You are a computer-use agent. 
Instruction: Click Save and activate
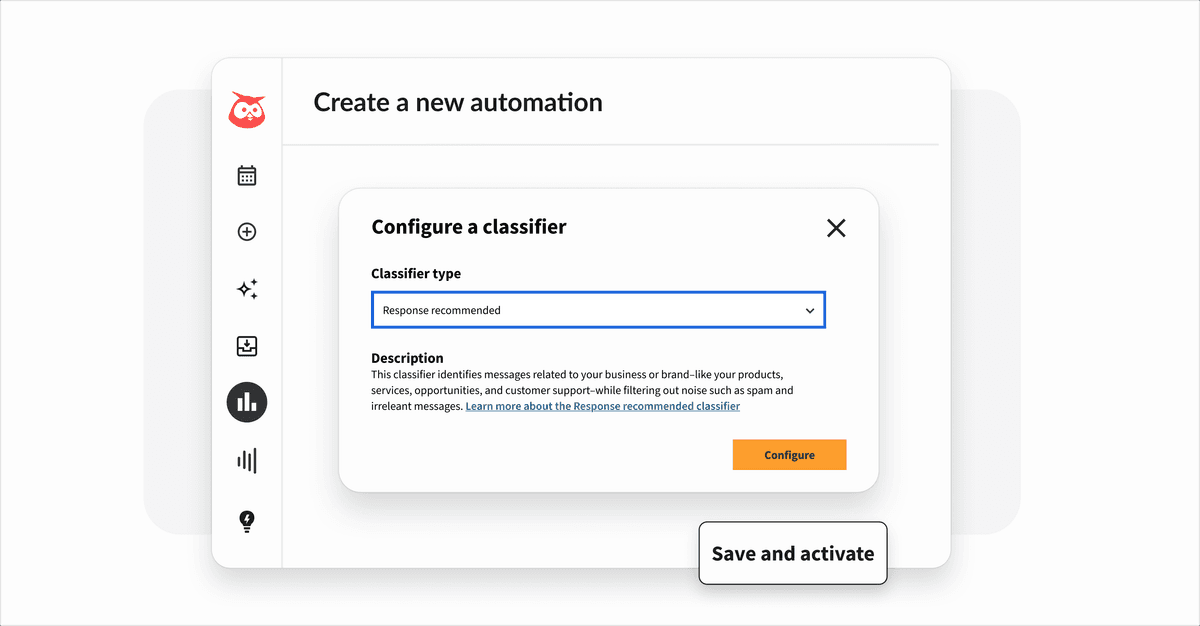[x=792, y=553]
